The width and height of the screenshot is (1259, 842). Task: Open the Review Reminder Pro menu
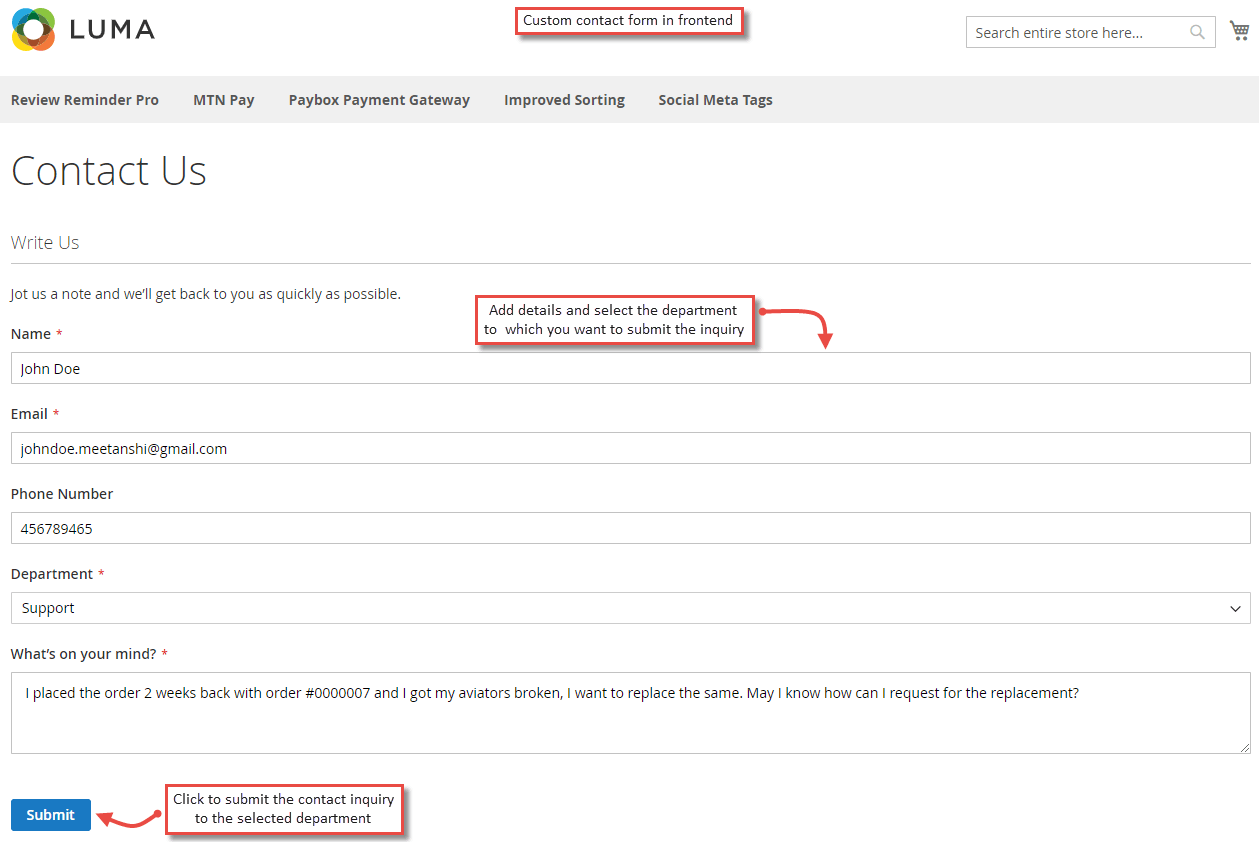[84, 99]
